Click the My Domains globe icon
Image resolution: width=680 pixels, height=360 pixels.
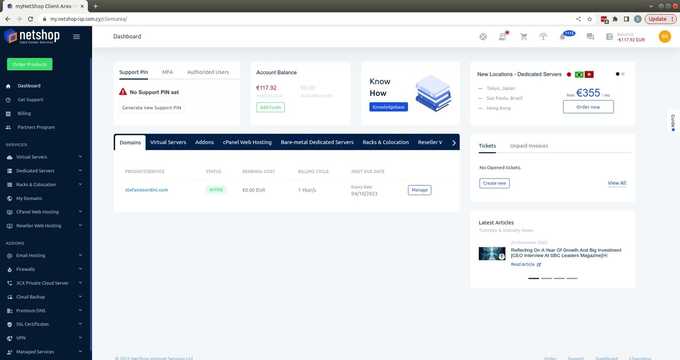tap(10, 198)
